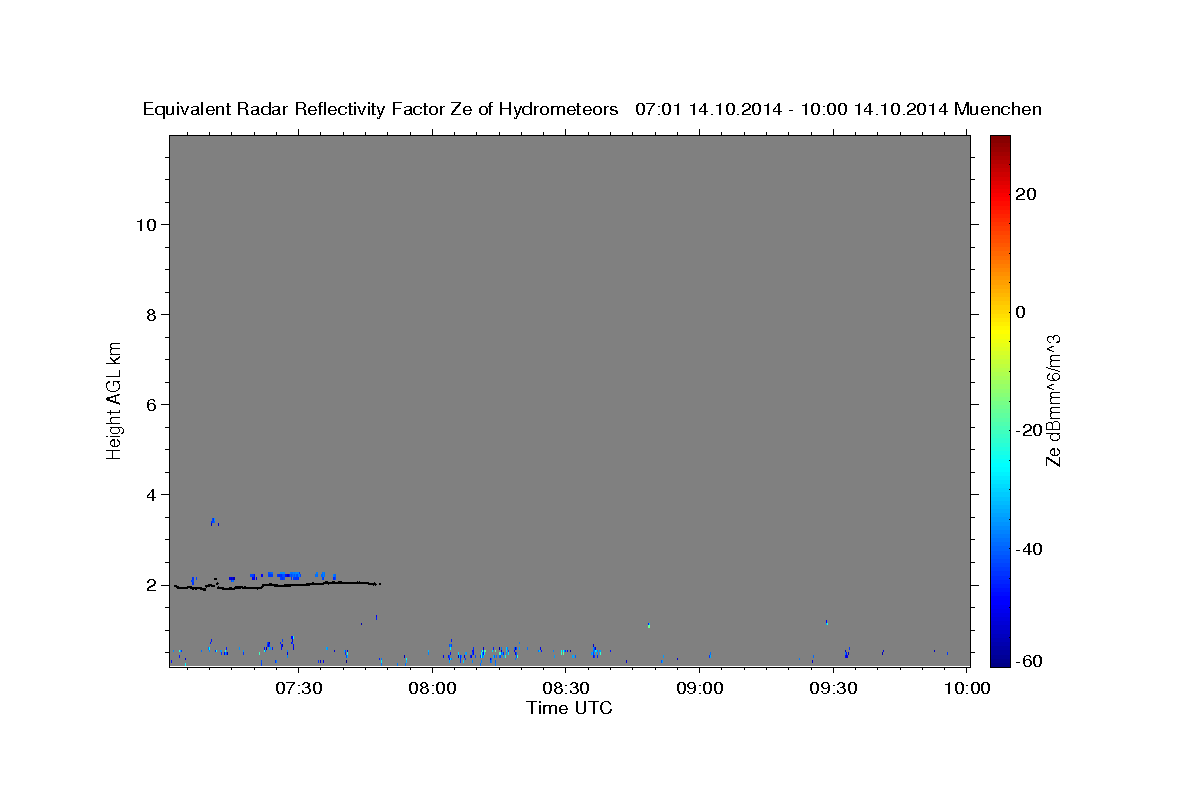Click the date range text '07:01 14.10.2014 - 10:00 14.10.2014 Muenchen'
The image size is (1200, 800).
[839, 109]
